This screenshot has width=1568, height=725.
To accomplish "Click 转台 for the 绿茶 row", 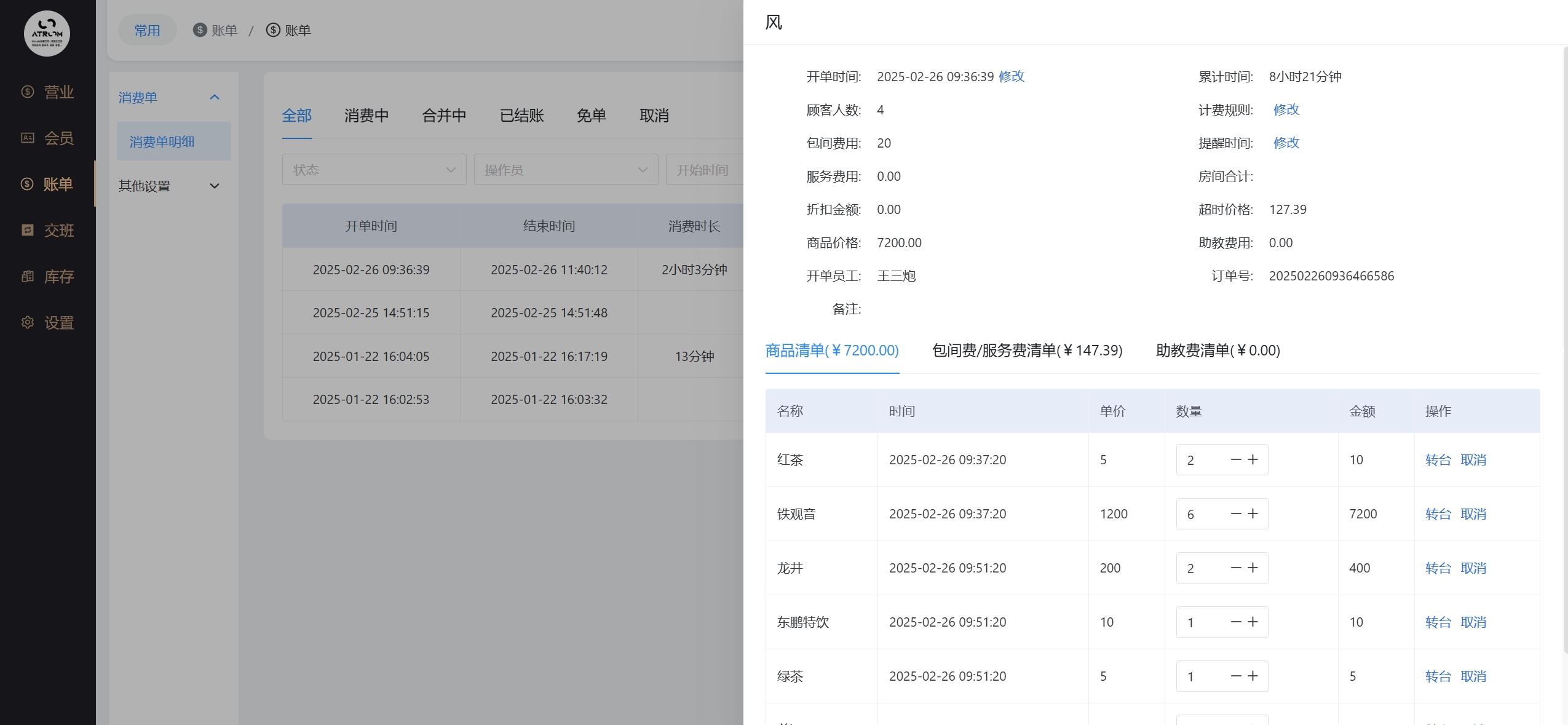I will 1438,676.
